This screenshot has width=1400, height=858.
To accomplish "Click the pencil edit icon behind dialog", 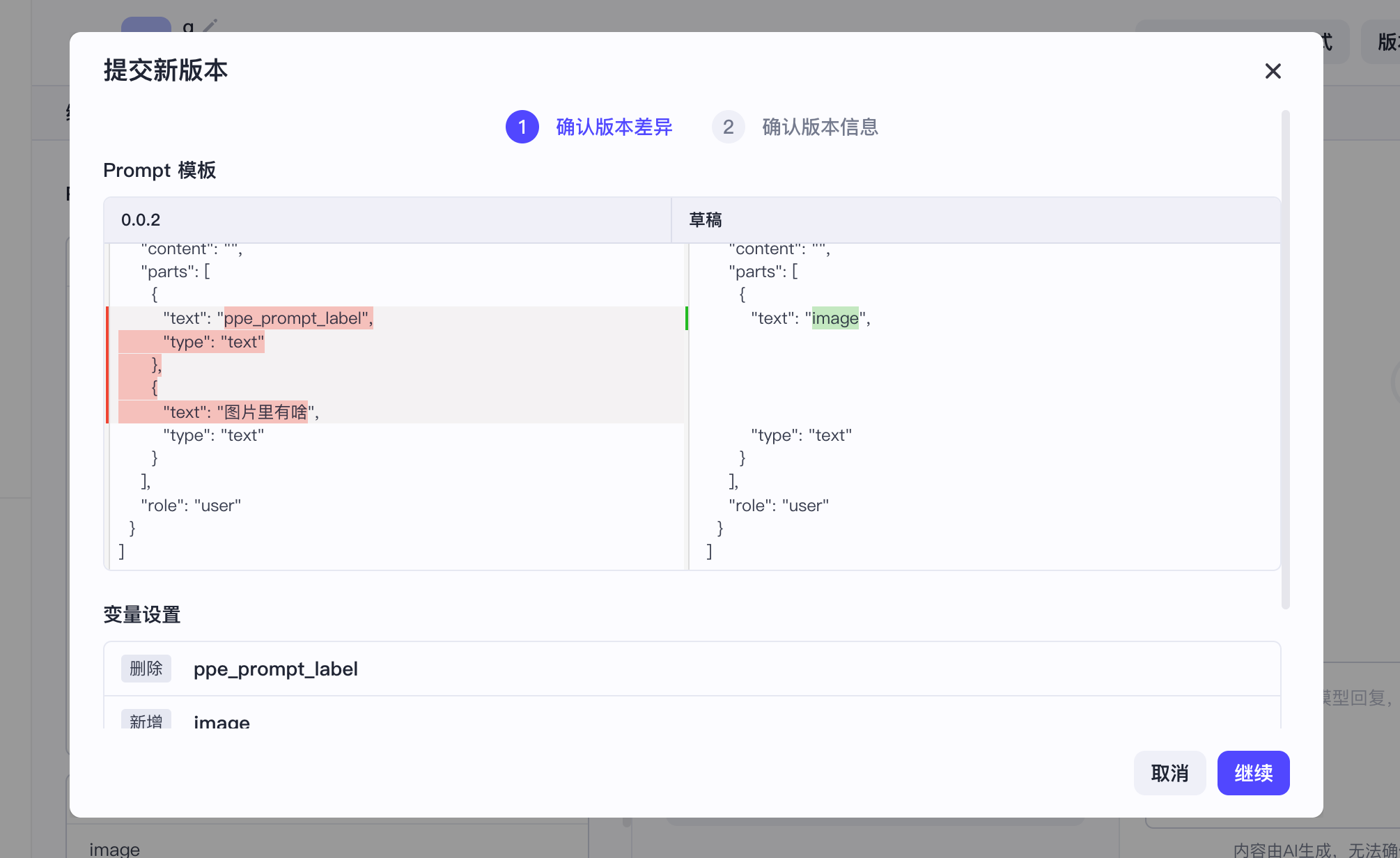I will 210,26.
